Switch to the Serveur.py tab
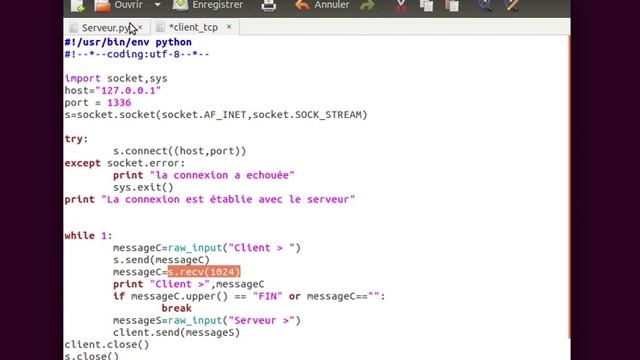The height and width of the screenshot is (360, 640). (x=105, y=28)
